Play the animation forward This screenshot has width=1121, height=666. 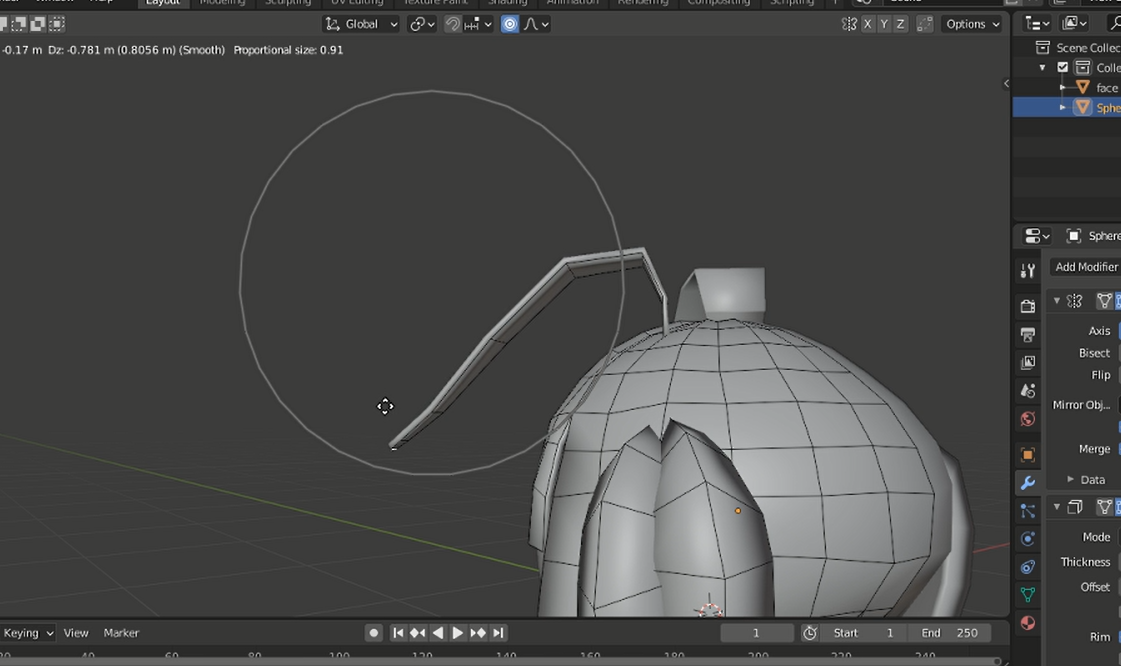click(x=458, y=633)
